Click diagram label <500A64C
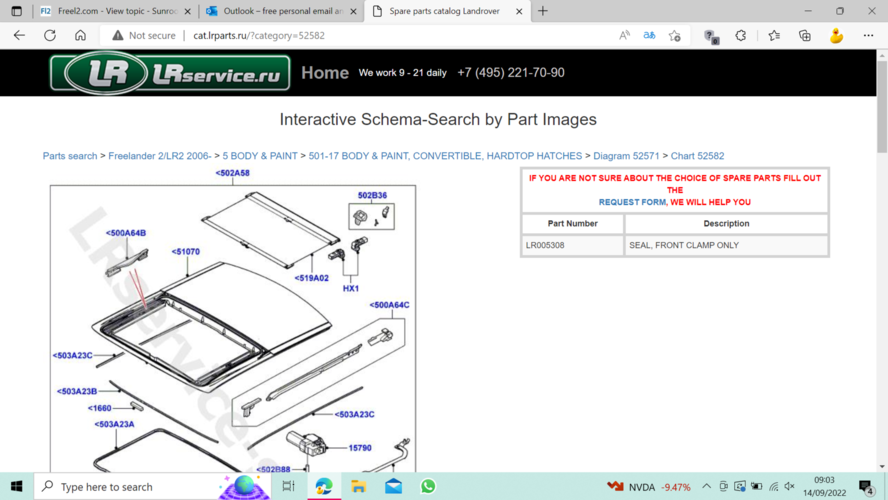 (x=389, y=305)
